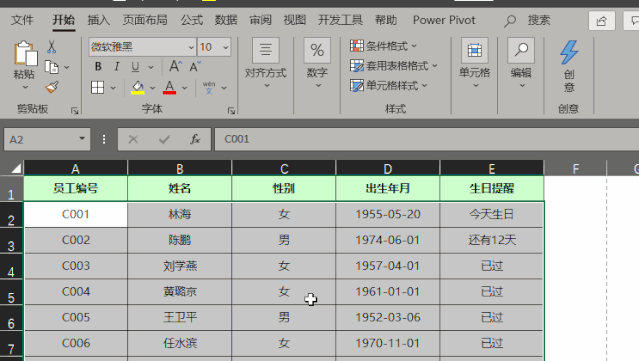Switch to the Home (开始) tab
The width and height of the screenshot is (639, 361).
pyautogui.click(x=64, y=20)
